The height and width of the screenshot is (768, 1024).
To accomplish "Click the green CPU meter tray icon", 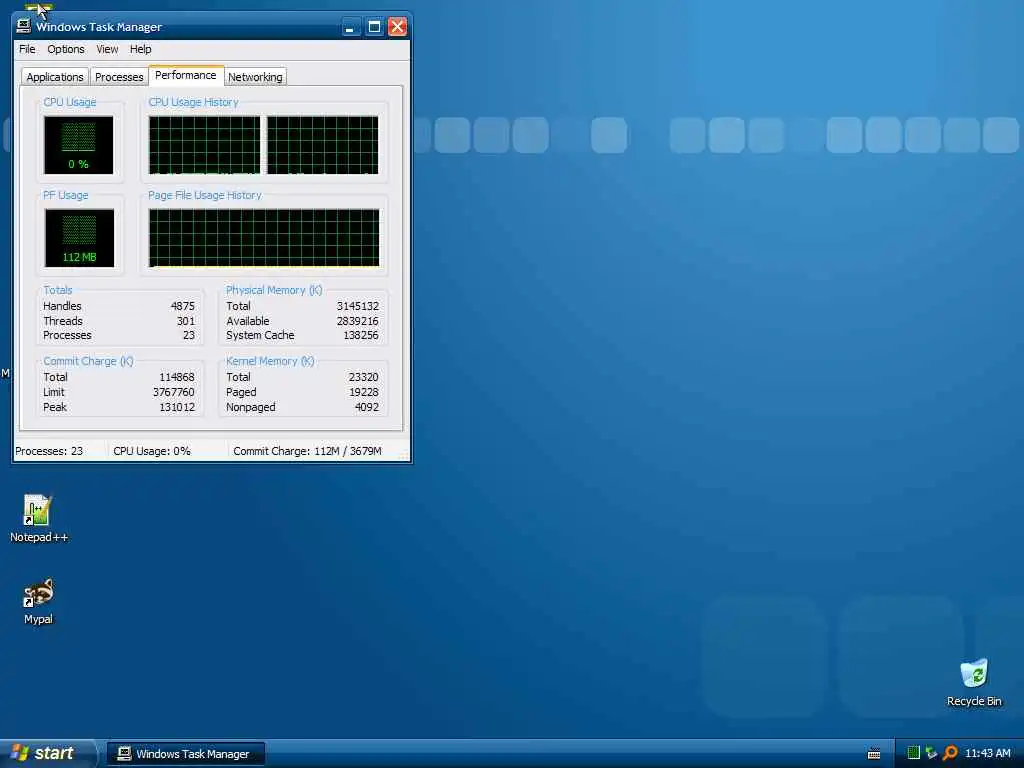I will tap(914, 753).
